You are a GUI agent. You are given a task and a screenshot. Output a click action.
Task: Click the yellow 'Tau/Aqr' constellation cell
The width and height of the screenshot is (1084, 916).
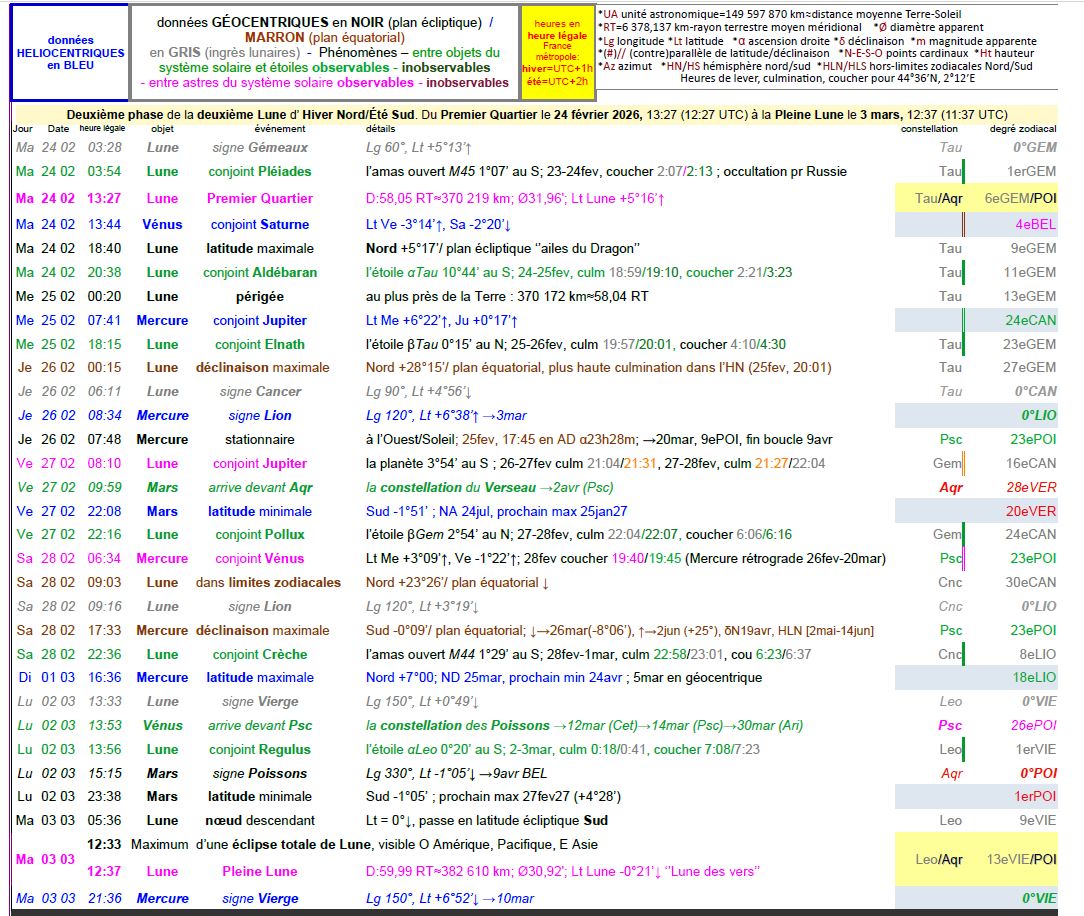click(x=940, y=198)
